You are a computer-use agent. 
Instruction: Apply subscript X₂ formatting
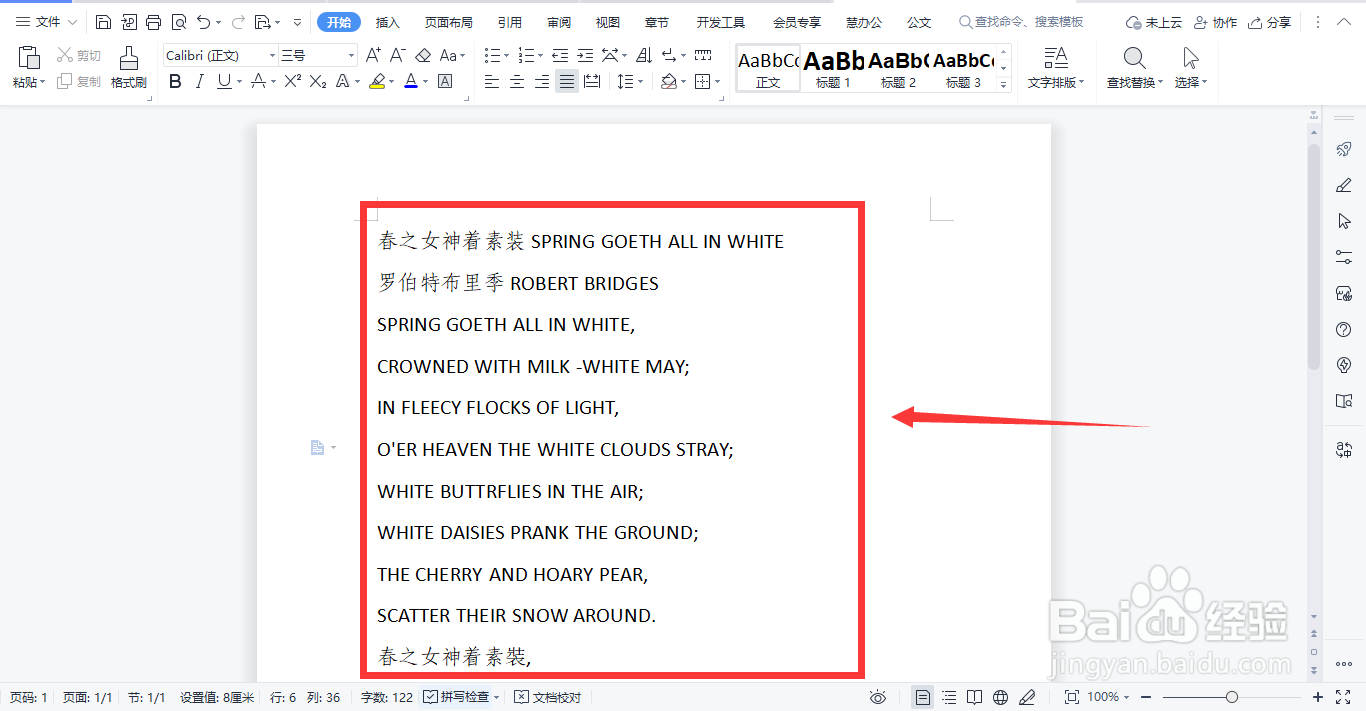pyautogui.click(x=318, y=81)
